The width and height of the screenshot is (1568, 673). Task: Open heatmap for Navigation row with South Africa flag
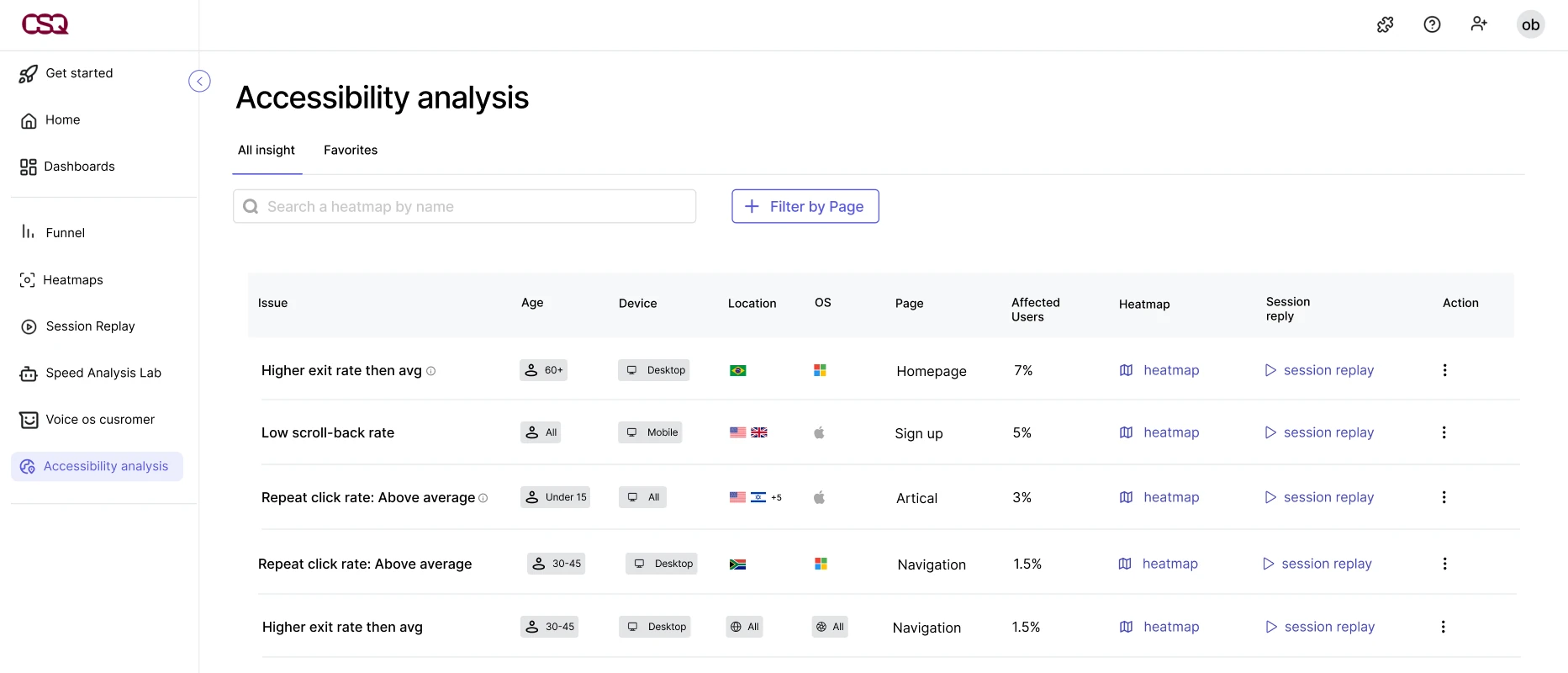(1158, 564)
